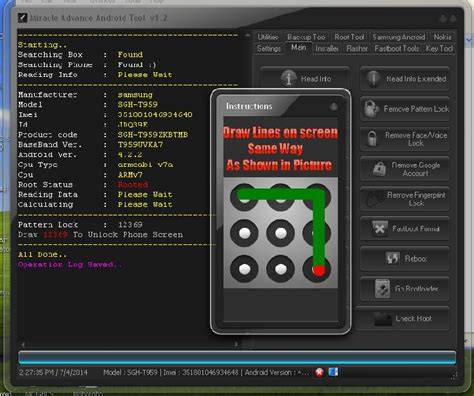Open the Settings tab
The width and height of the screenshot is (474, 396).
[269, 49]
